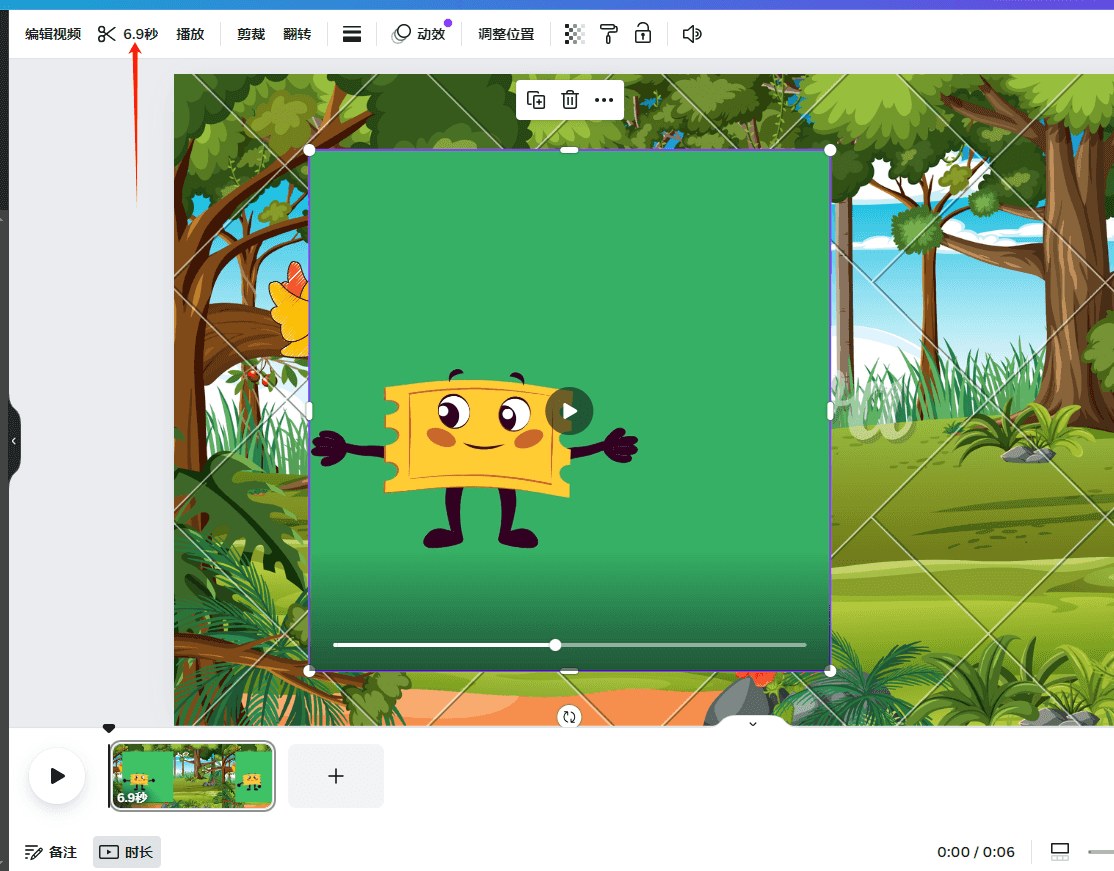Toggle the 时长 (Duration) timeline button
Viewport: 1114px width, 871px height.
127,852
